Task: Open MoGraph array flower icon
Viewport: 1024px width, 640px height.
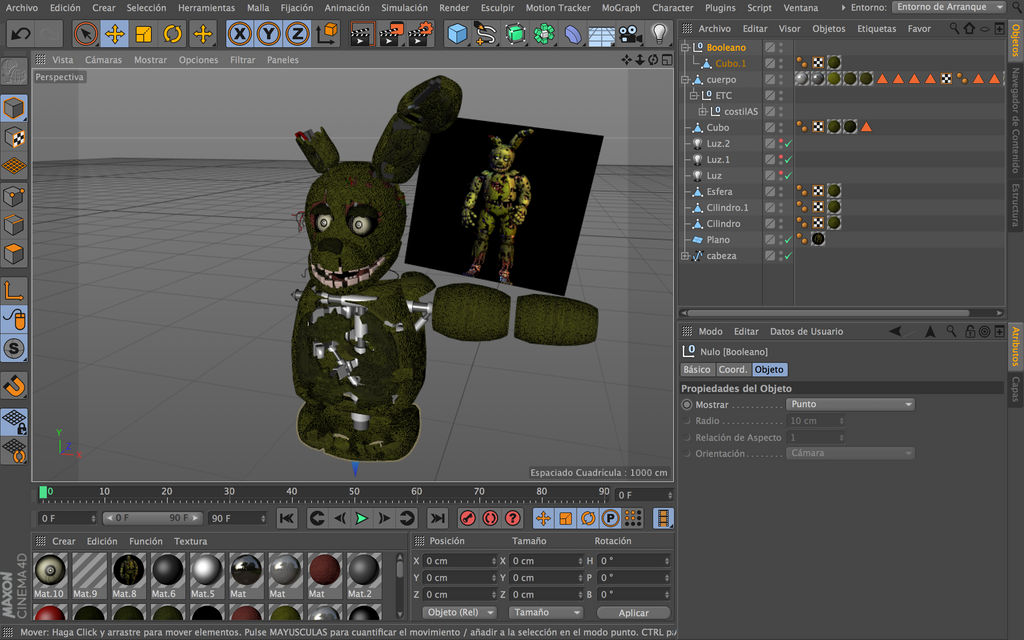Action: (x=543, y=34)
